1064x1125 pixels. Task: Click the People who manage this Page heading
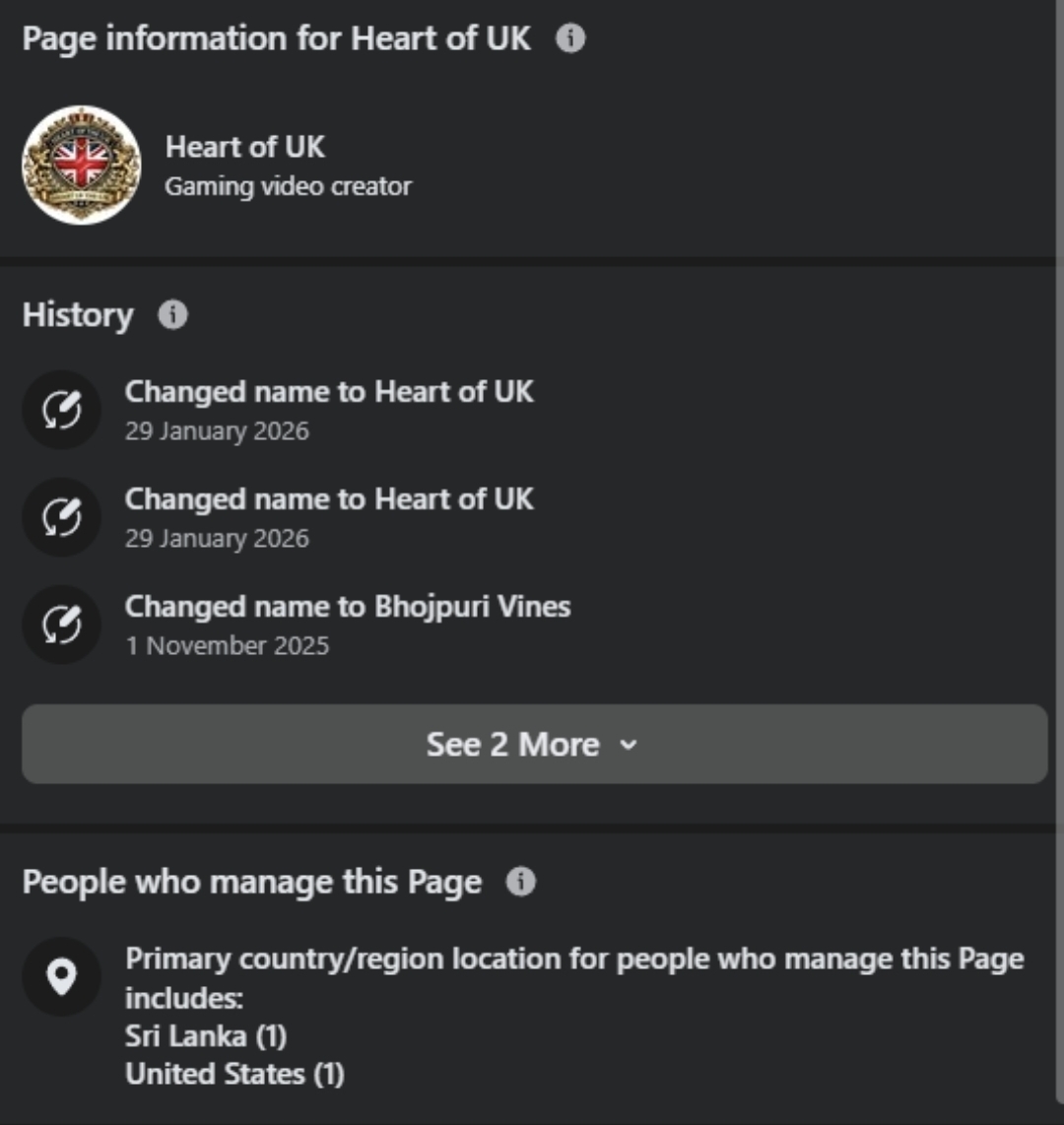pyautogui.click(x=252, y=882)
